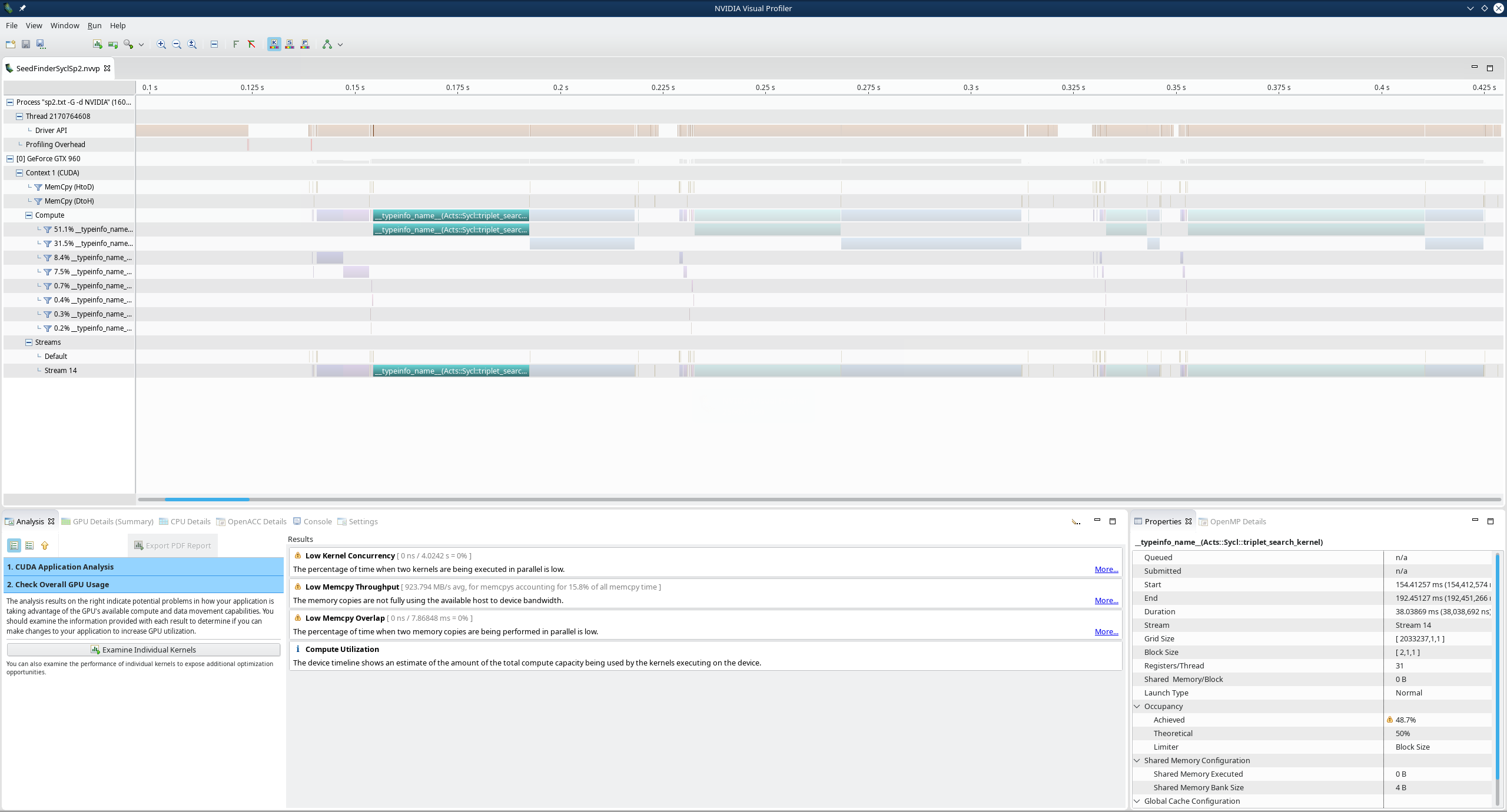The image size is (1507, 812).
Task: Switch to OpenACC Details tab
Action: point(251,521)
